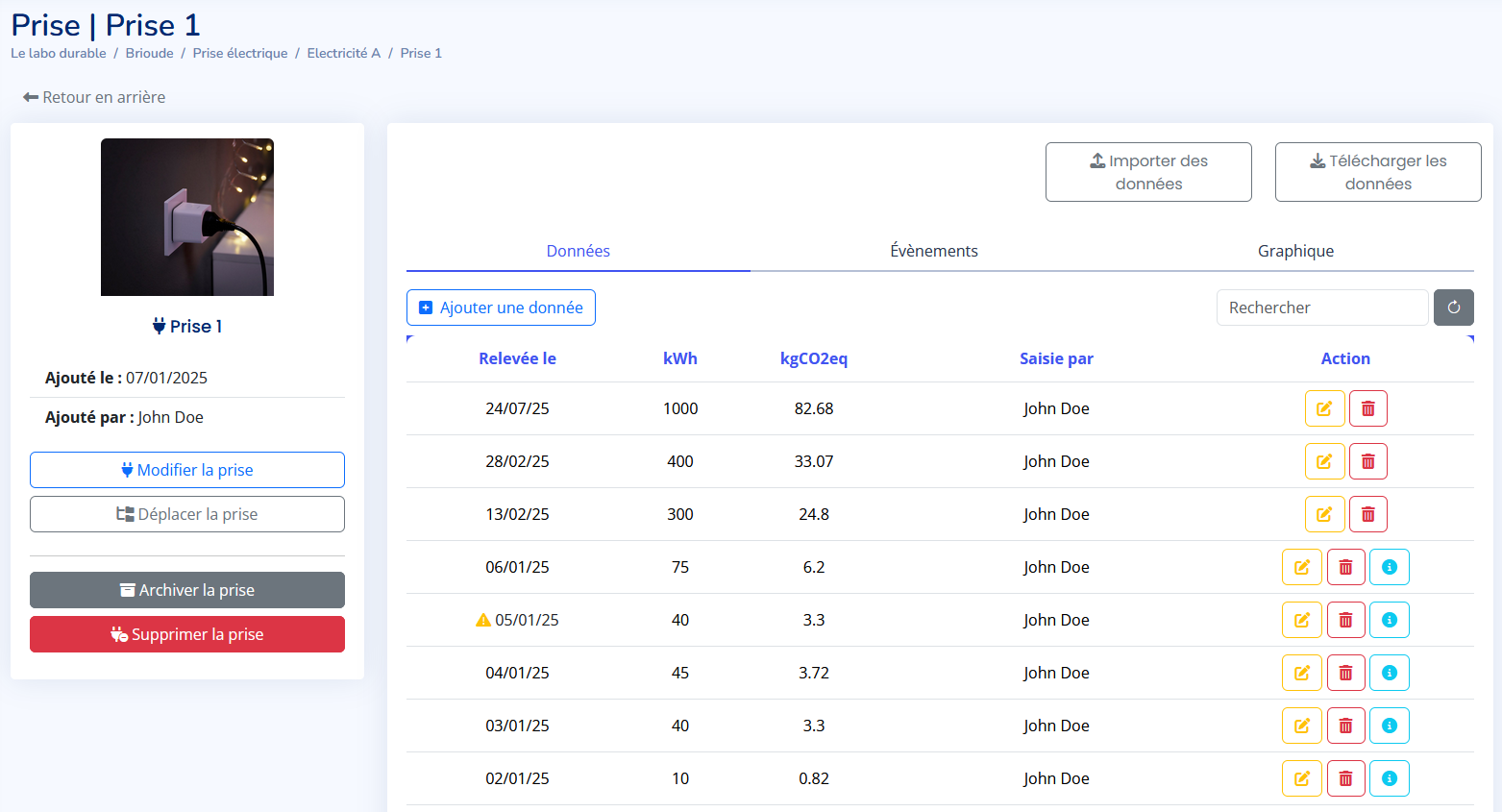Edit the 24/07/25 data row
The height and width of the screenshot is (812, 1502).
click(1323, 408)
